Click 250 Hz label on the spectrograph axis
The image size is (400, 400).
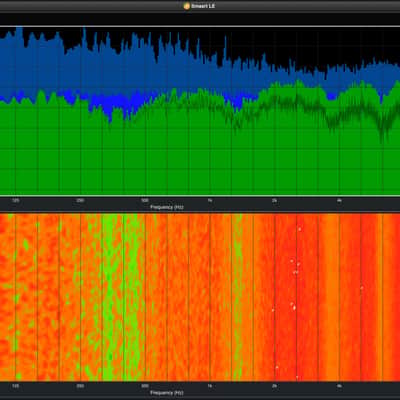click(80, 386)
